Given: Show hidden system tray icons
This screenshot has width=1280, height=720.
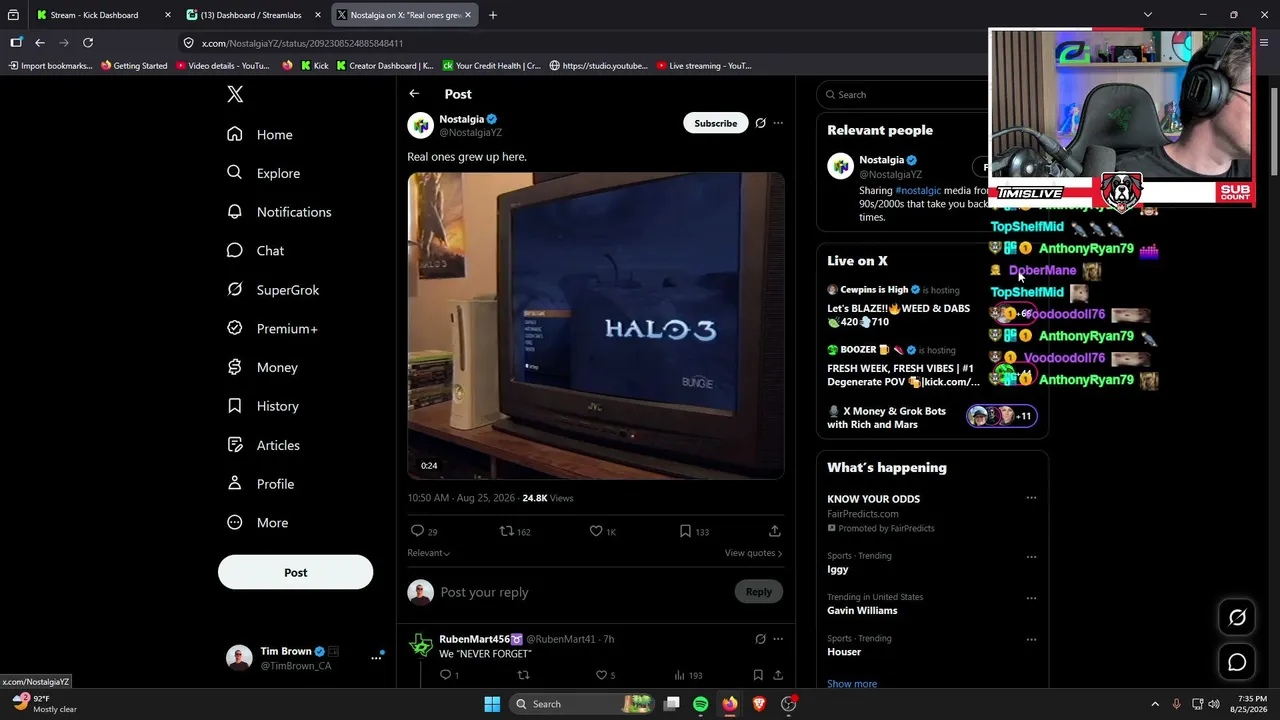Looking at the screenshot, I should pyautogui.click(x=1155, y=704).
